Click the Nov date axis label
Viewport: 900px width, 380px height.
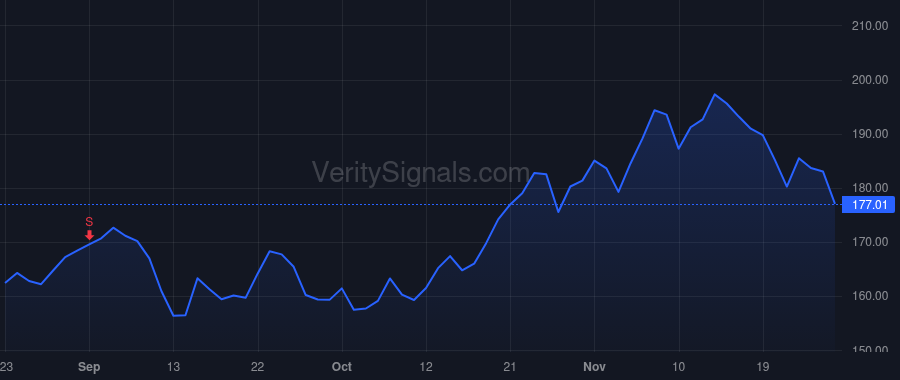[x=595, y=367]
